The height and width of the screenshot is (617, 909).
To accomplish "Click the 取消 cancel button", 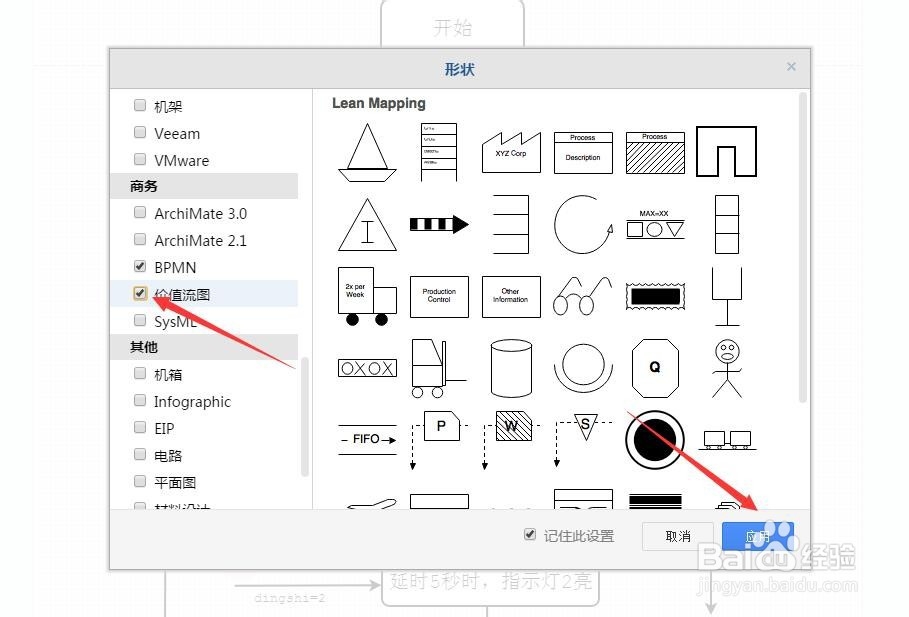I will tap(677, 536).
